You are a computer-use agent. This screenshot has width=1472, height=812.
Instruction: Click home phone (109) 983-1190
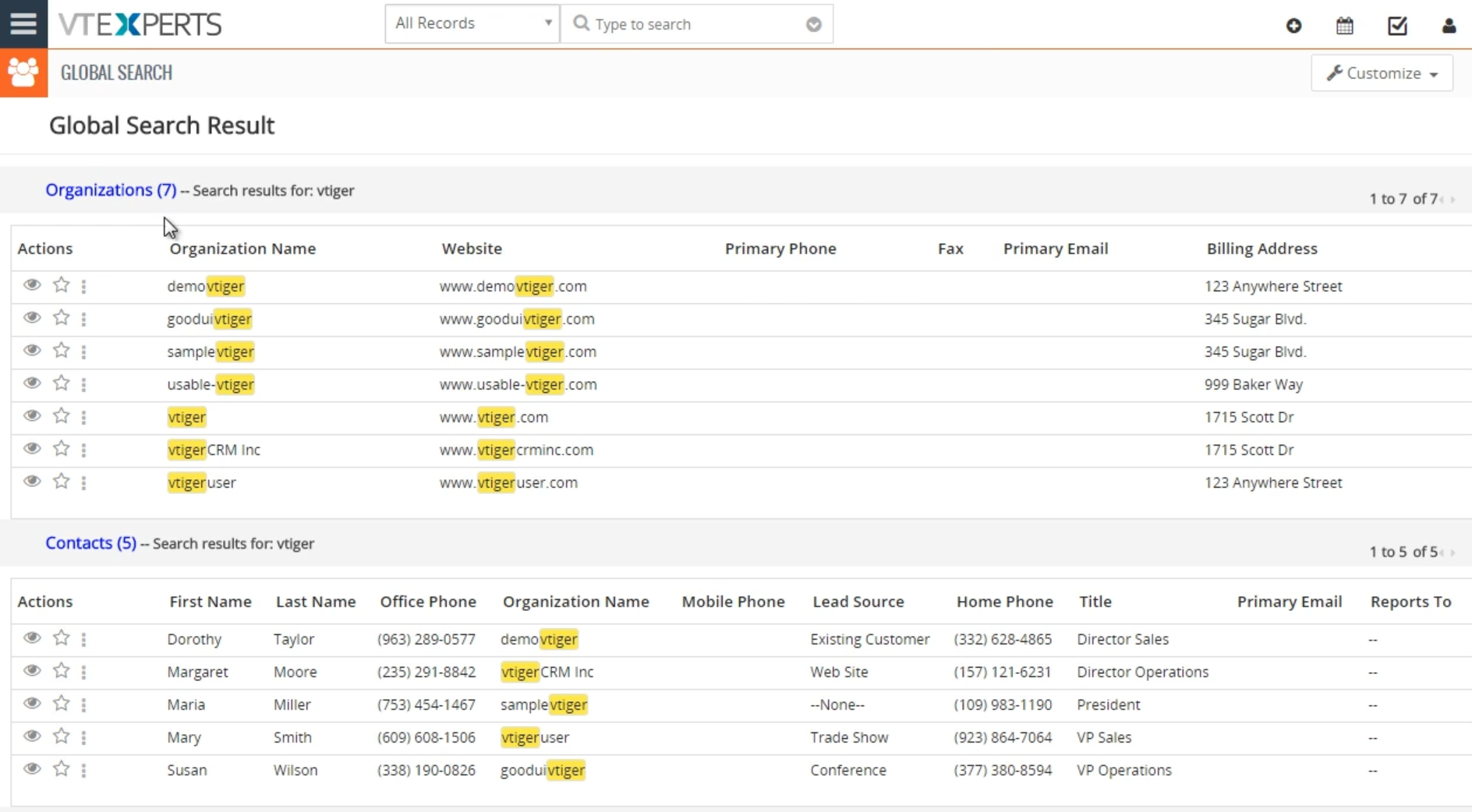1003,704
